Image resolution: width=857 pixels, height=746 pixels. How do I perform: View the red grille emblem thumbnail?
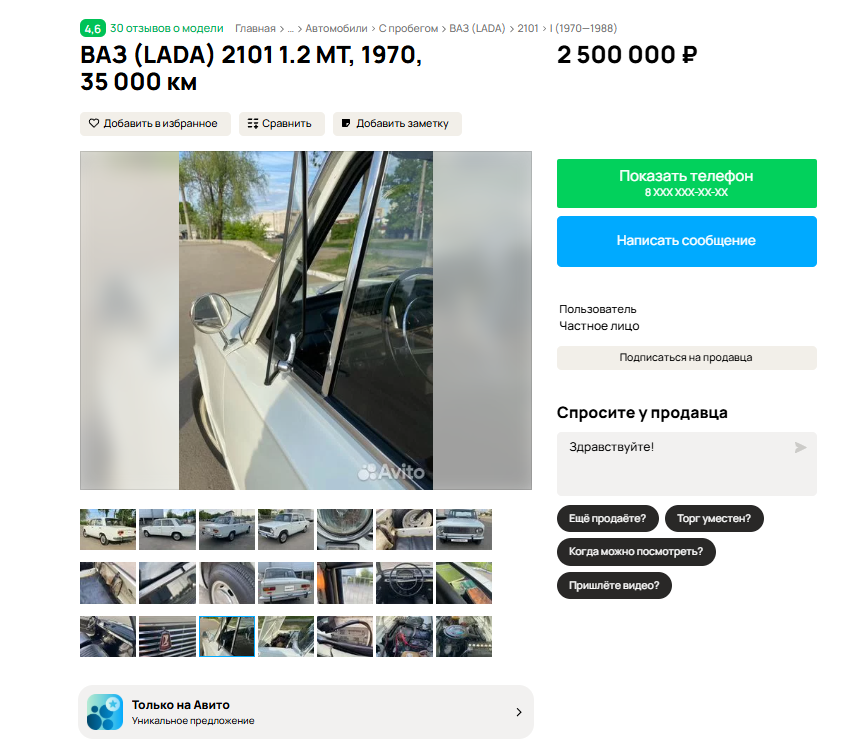click(x=167, y=636)
